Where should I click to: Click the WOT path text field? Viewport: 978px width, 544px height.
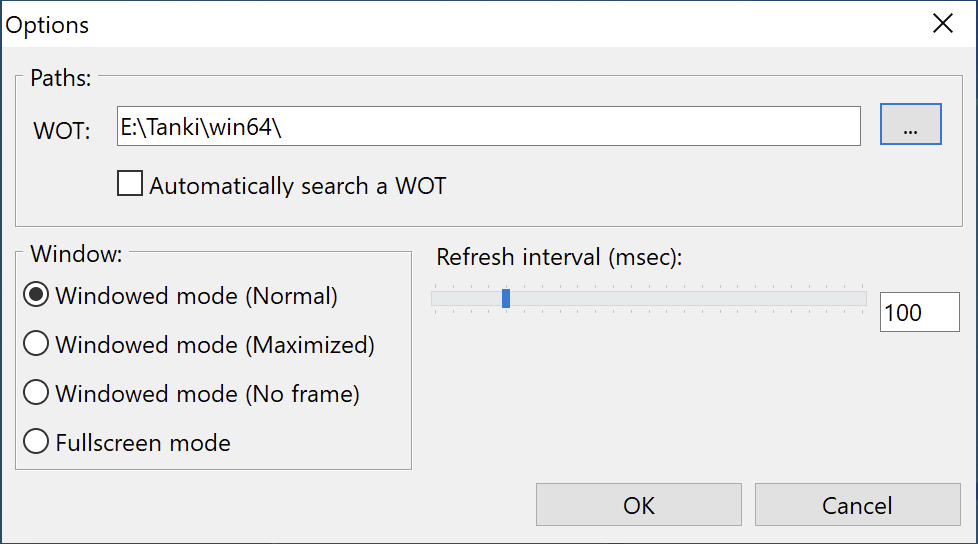(x=488, y=126)
